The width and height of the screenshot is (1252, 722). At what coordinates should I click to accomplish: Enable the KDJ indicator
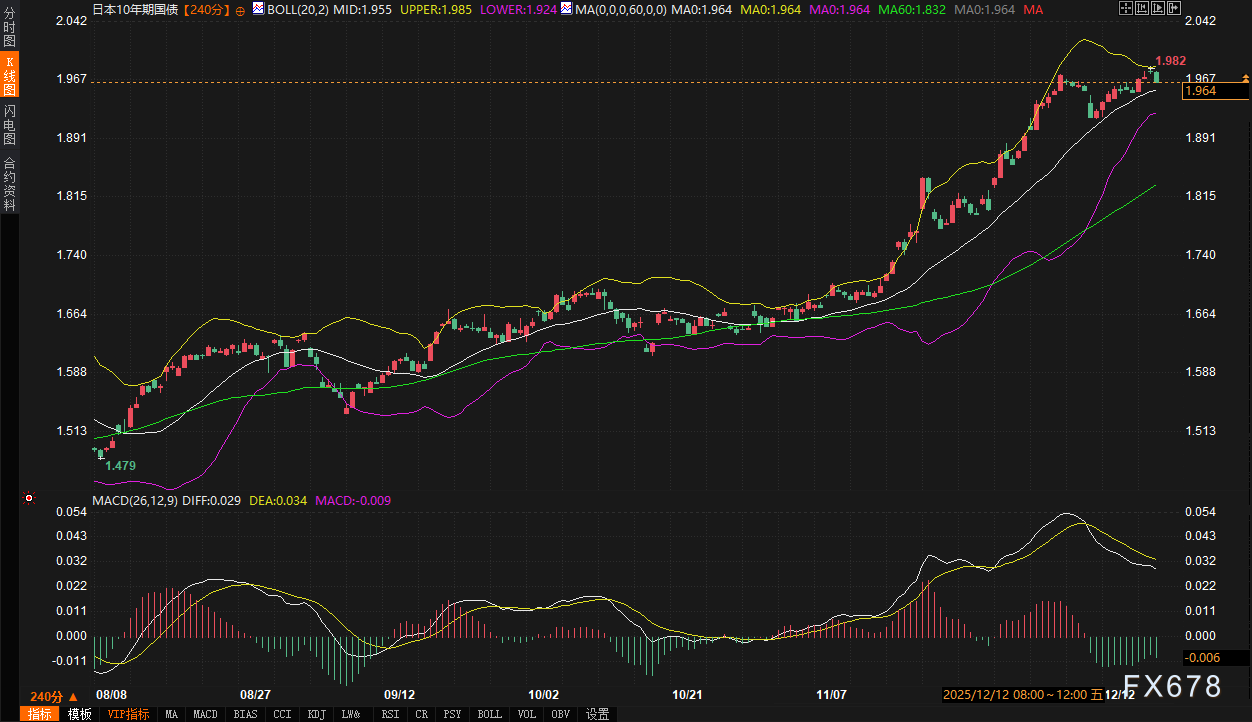tap(317, 714)
